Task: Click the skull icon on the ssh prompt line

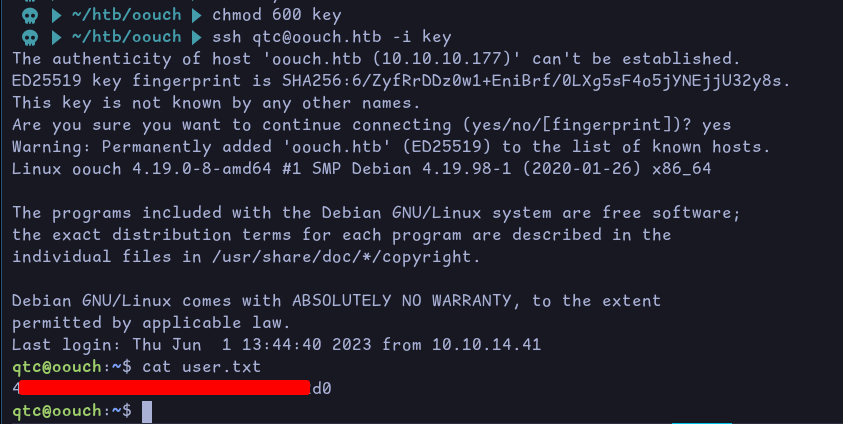Action: click(28, 37)
